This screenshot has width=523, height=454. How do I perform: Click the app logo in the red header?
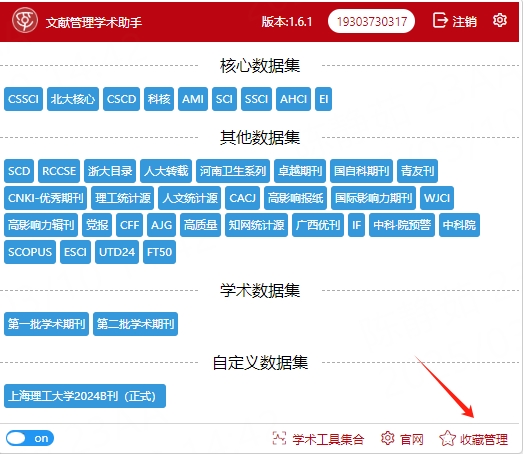(x=24, y=20)
